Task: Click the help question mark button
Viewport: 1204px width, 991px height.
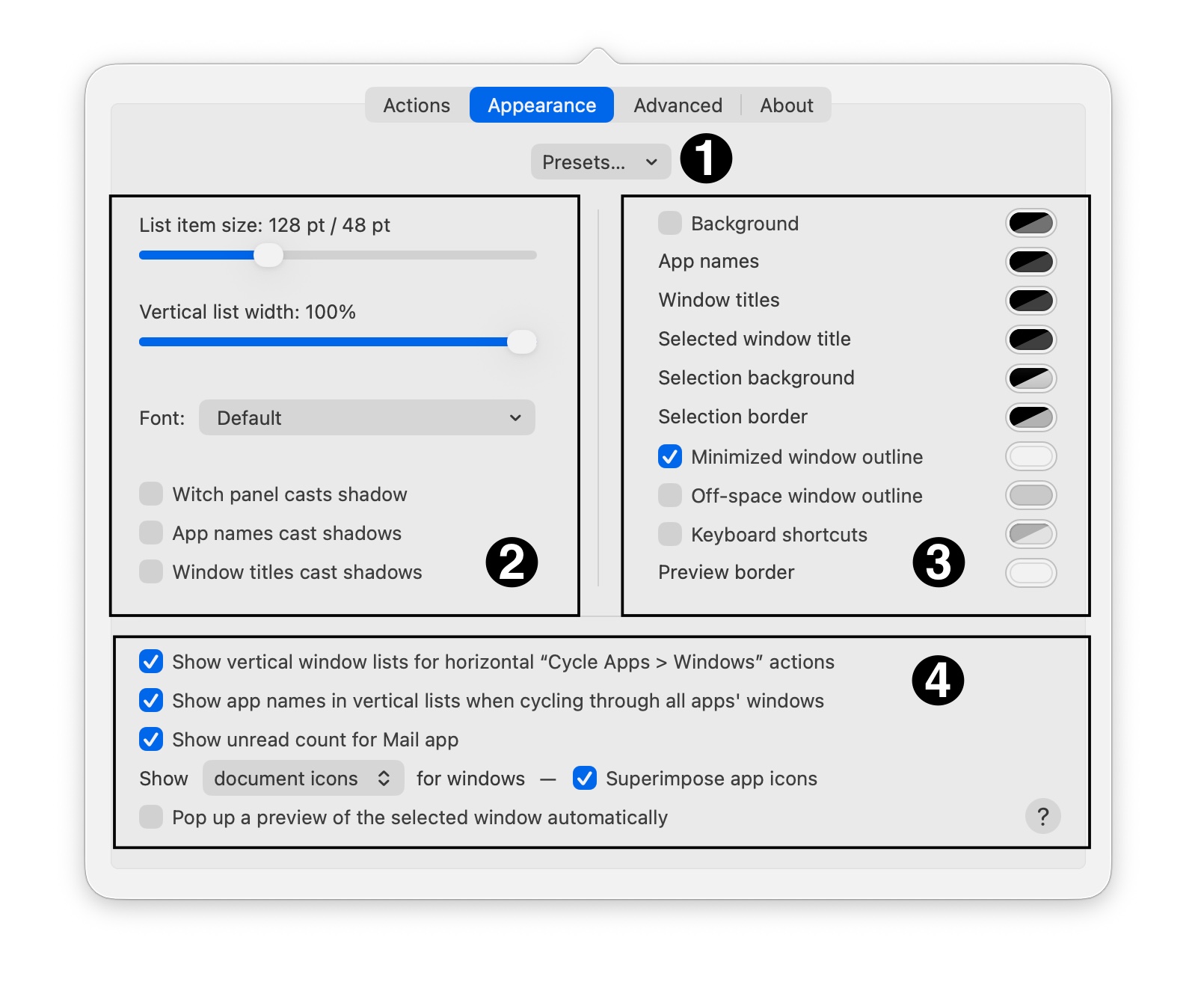Action: (x=1042, y=816)
